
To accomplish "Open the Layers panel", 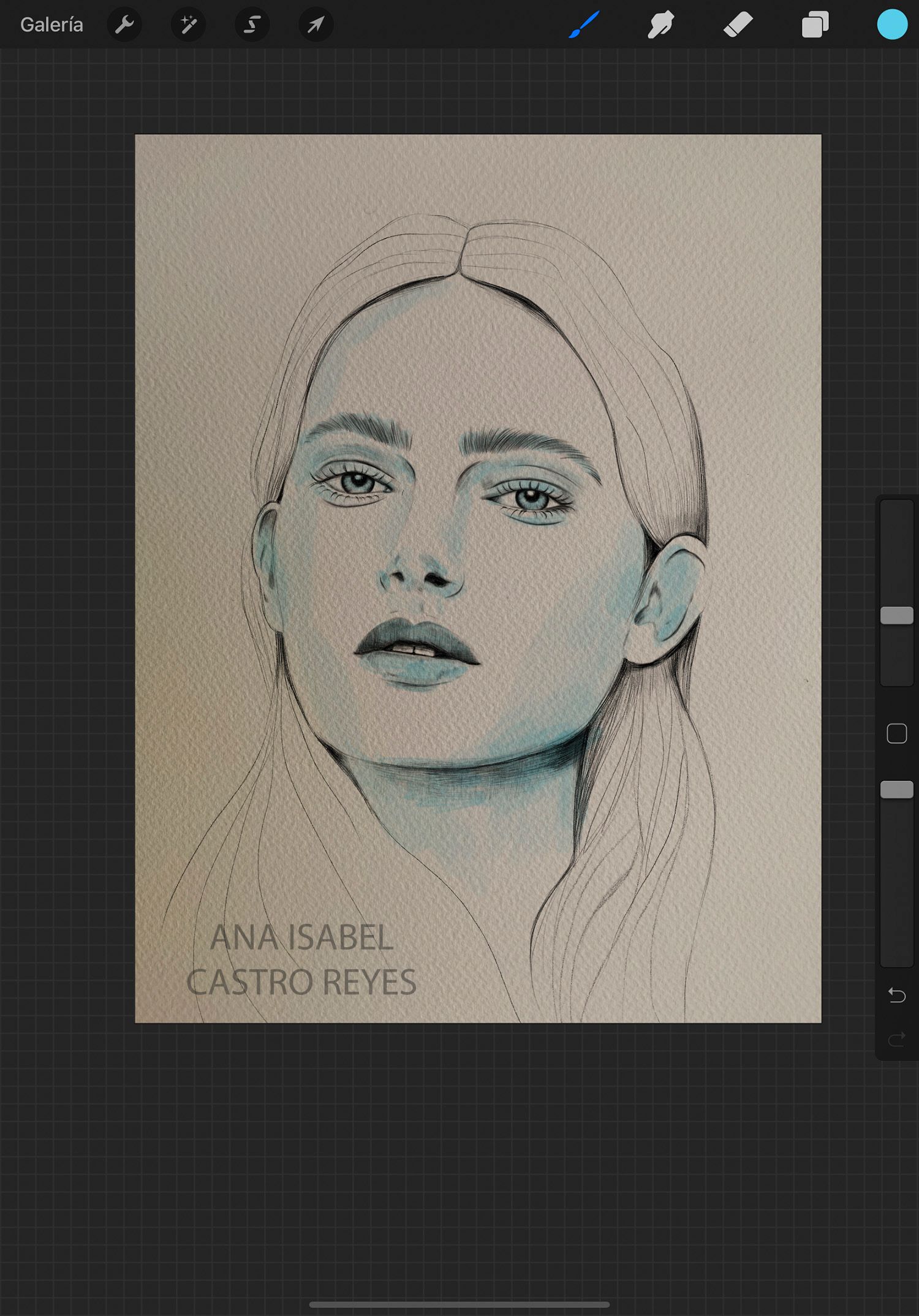I will click(815, 25).
